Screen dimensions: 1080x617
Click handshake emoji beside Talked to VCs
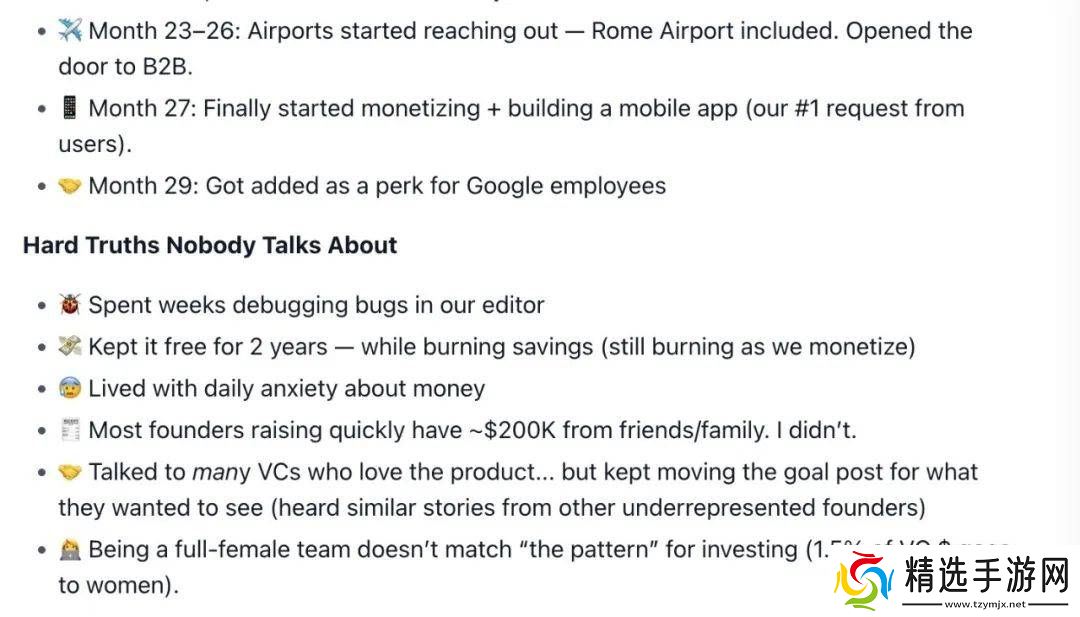(x=69, y=472)
